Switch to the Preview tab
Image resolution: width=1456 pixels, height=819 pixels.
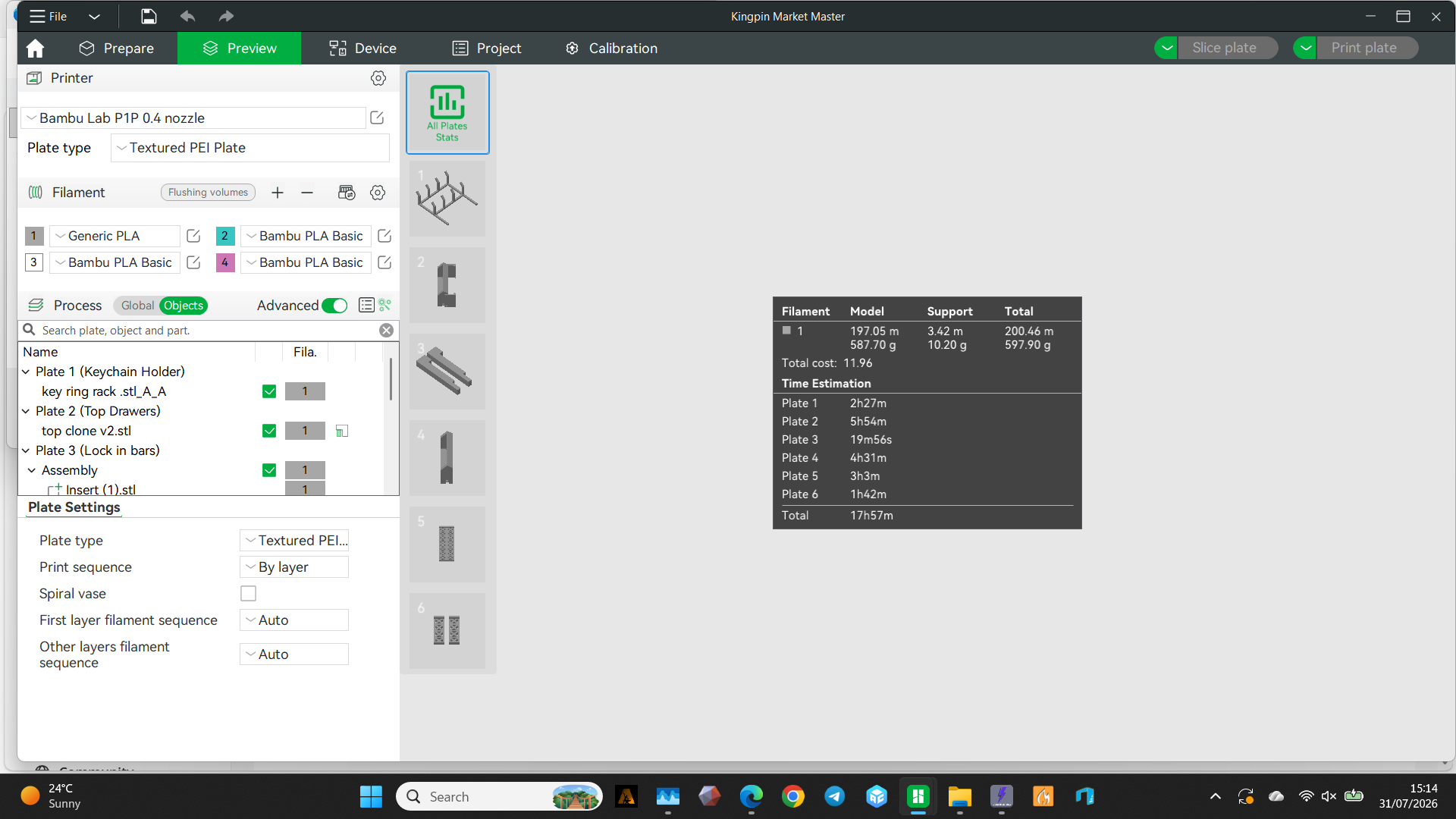(239, 49)
